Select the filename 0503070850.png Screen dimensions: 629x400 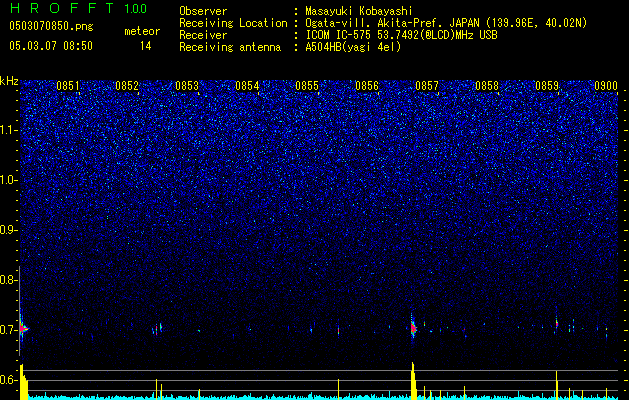coord(51,26)
